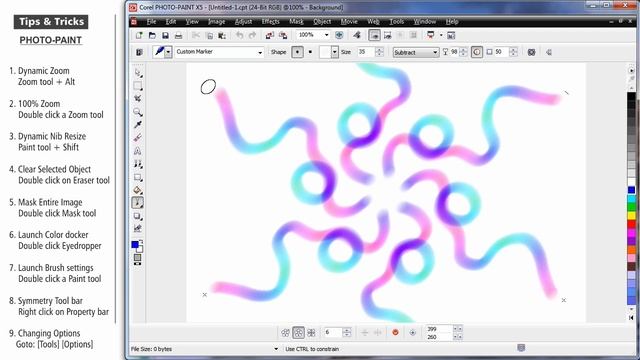Open the zoom level 100% dropdown
The width and height of the screenshot is (640, 360).
(x=326, y=36)
